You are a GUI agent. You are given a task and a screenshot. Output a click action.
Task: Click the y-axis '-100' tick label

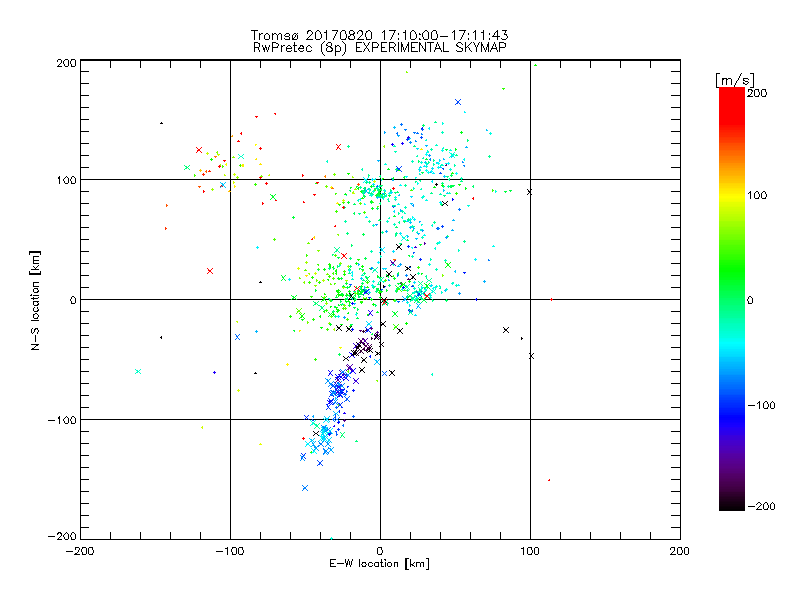click(62, 420)
